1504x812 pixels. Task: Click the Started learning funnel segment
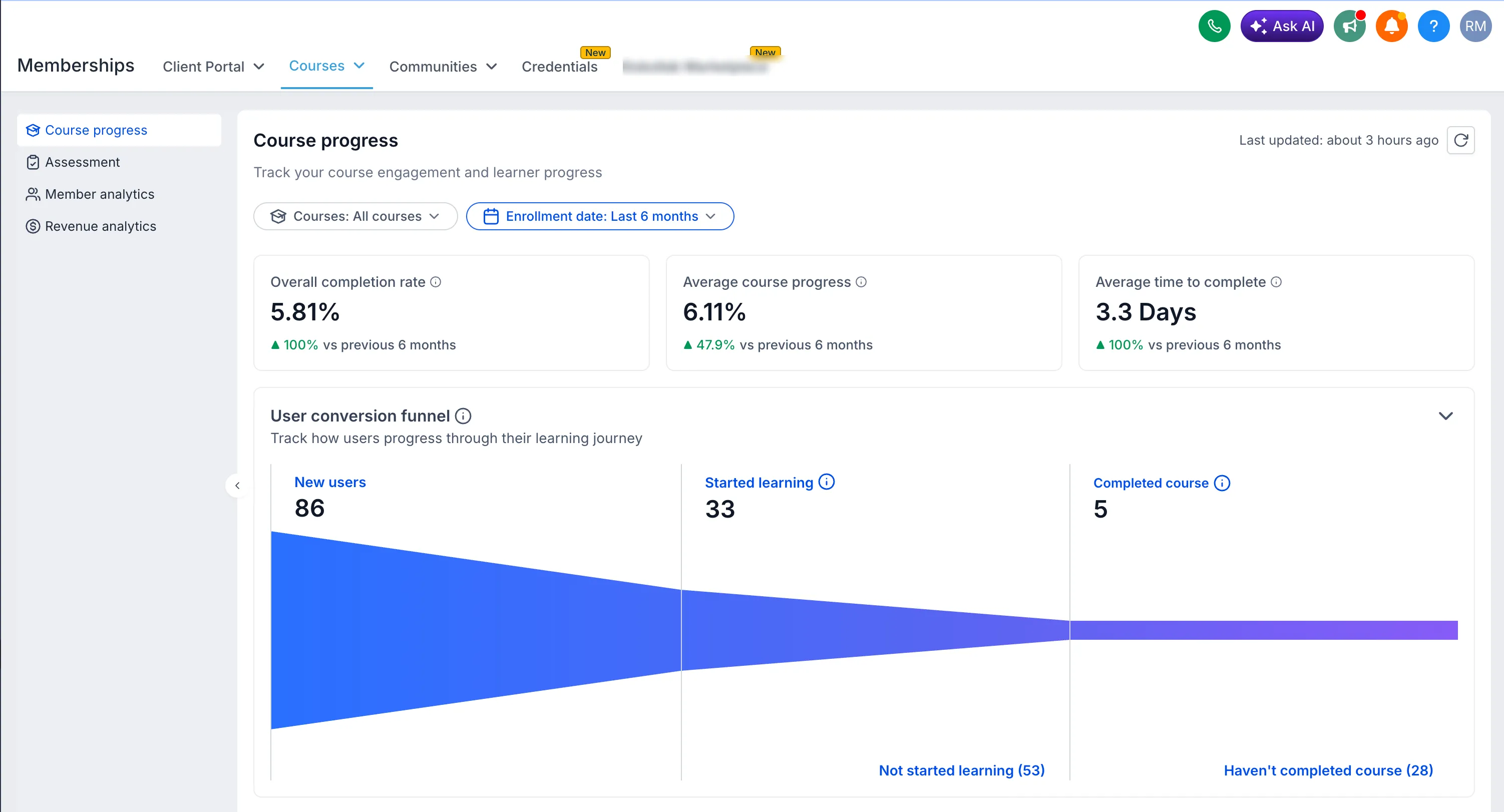(875, 630)
